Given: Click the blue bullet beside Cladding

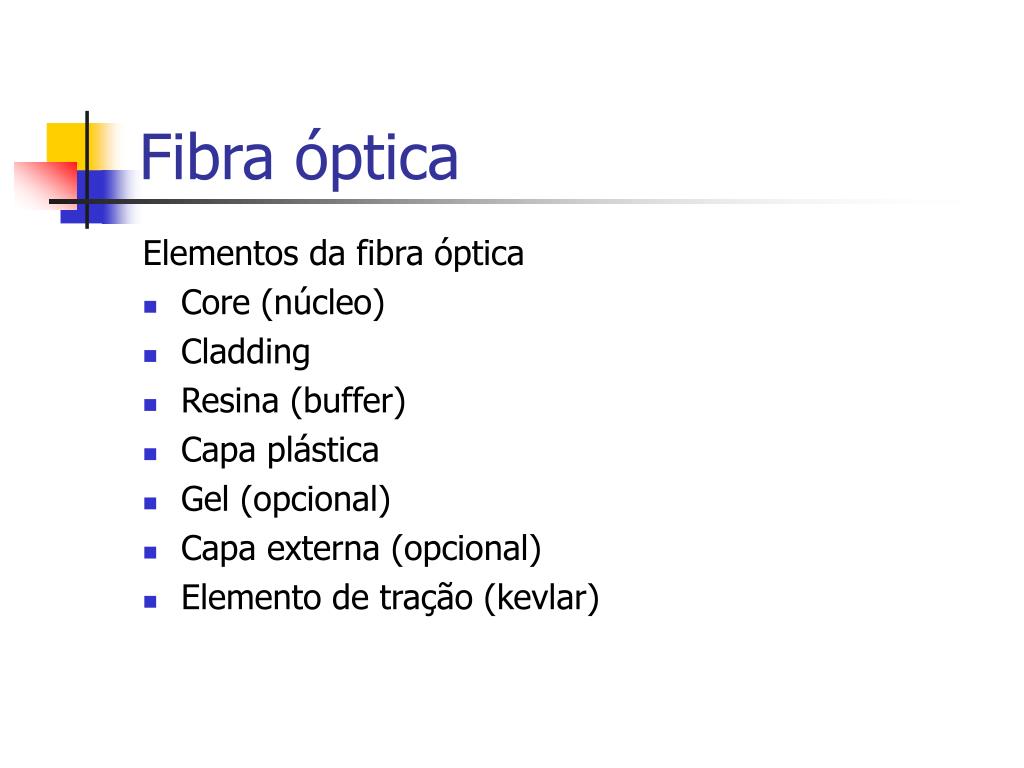Looking at the screenshot, I should pyautogui.click(x=150, y=356).
